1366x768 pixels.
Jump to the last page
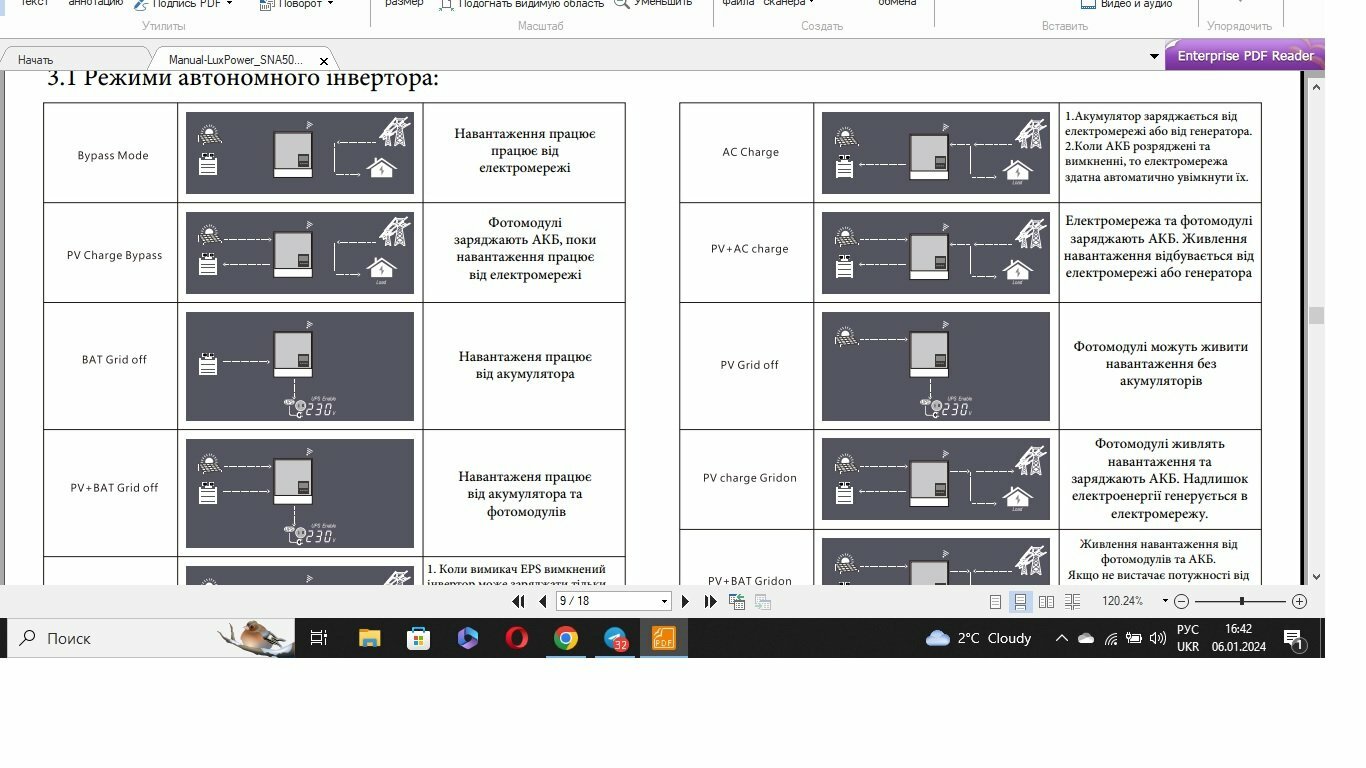[710, 601]
